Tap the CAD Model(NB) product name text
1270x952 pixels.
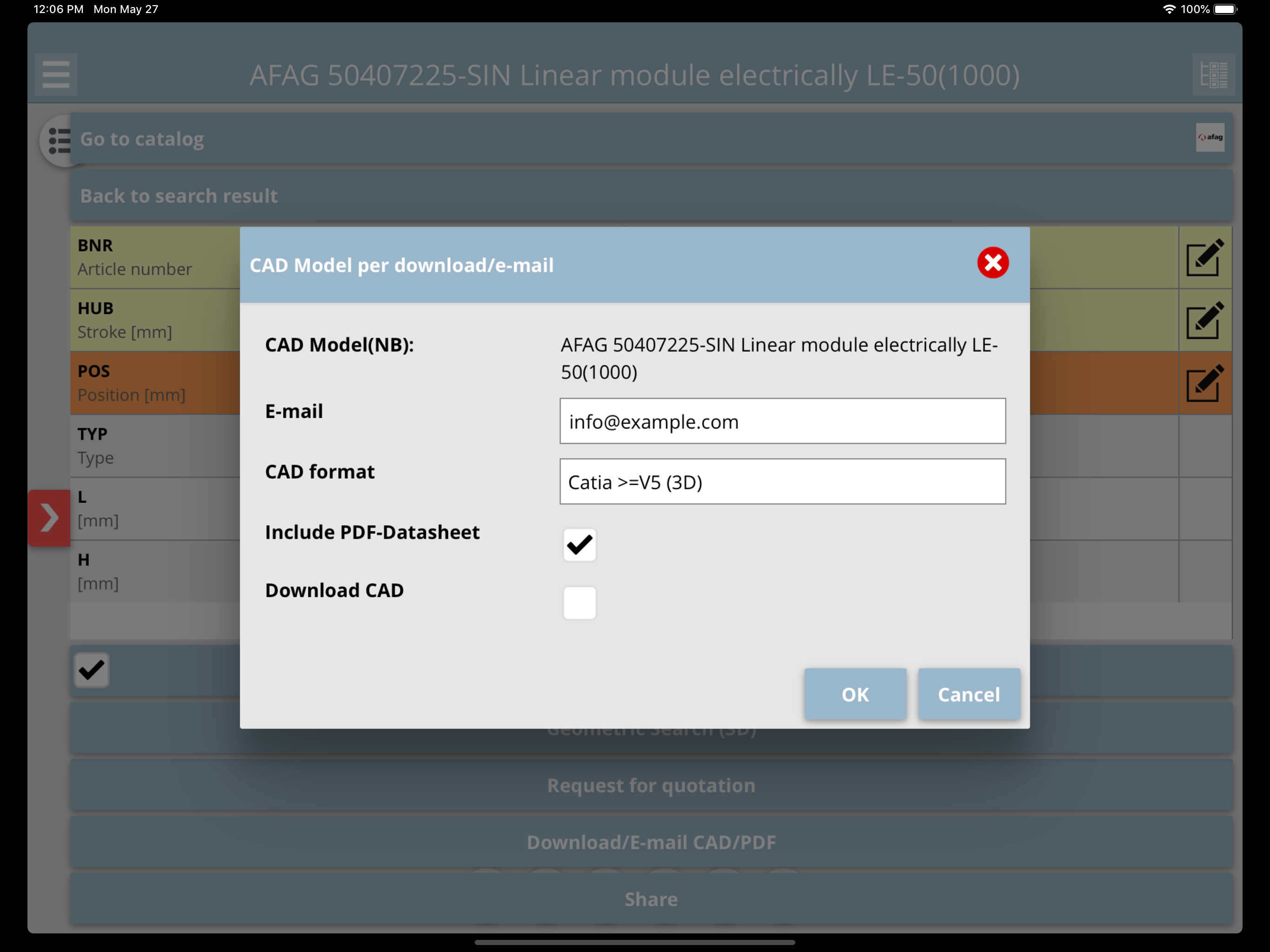pos(779,358)
